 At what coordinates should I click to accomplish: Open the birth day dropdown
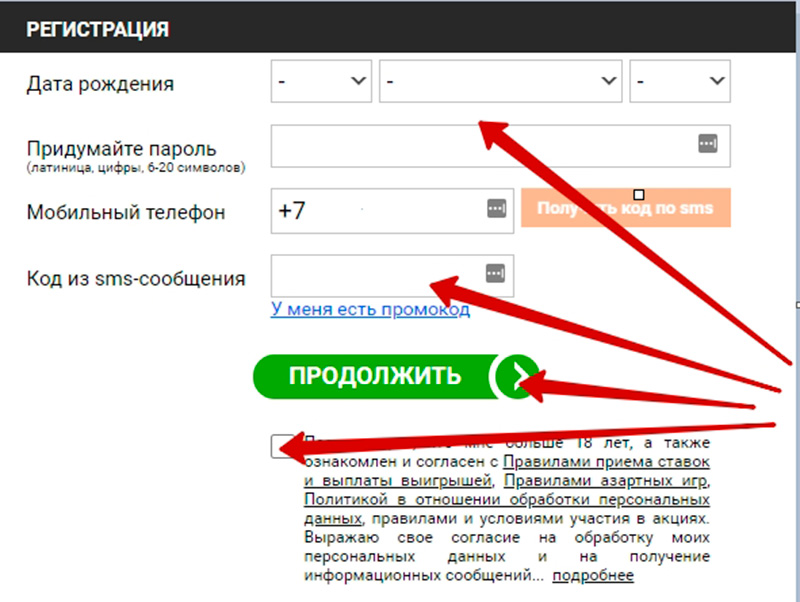pos(321,82)
